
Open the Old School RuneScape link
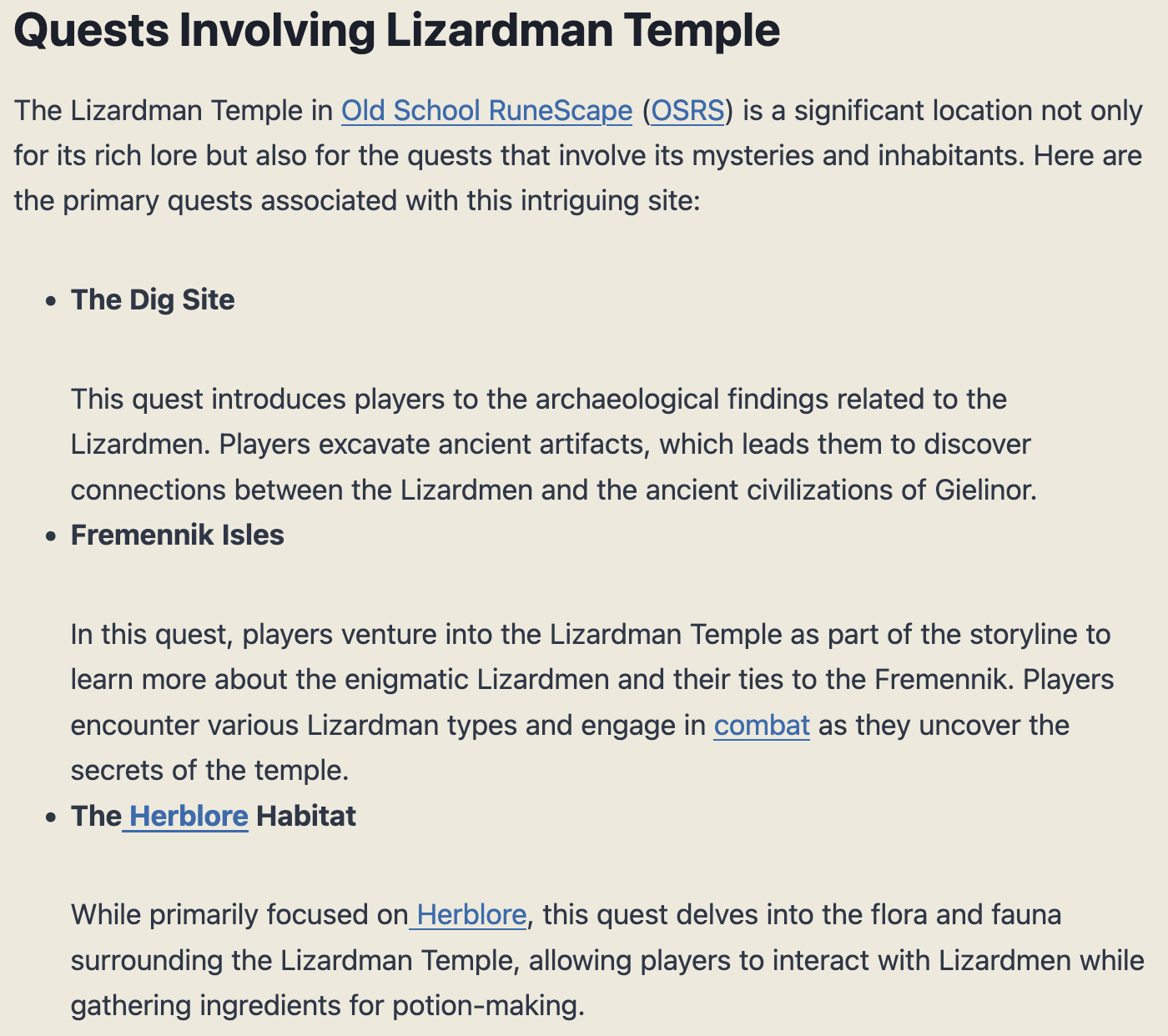[x=486, y=111]
